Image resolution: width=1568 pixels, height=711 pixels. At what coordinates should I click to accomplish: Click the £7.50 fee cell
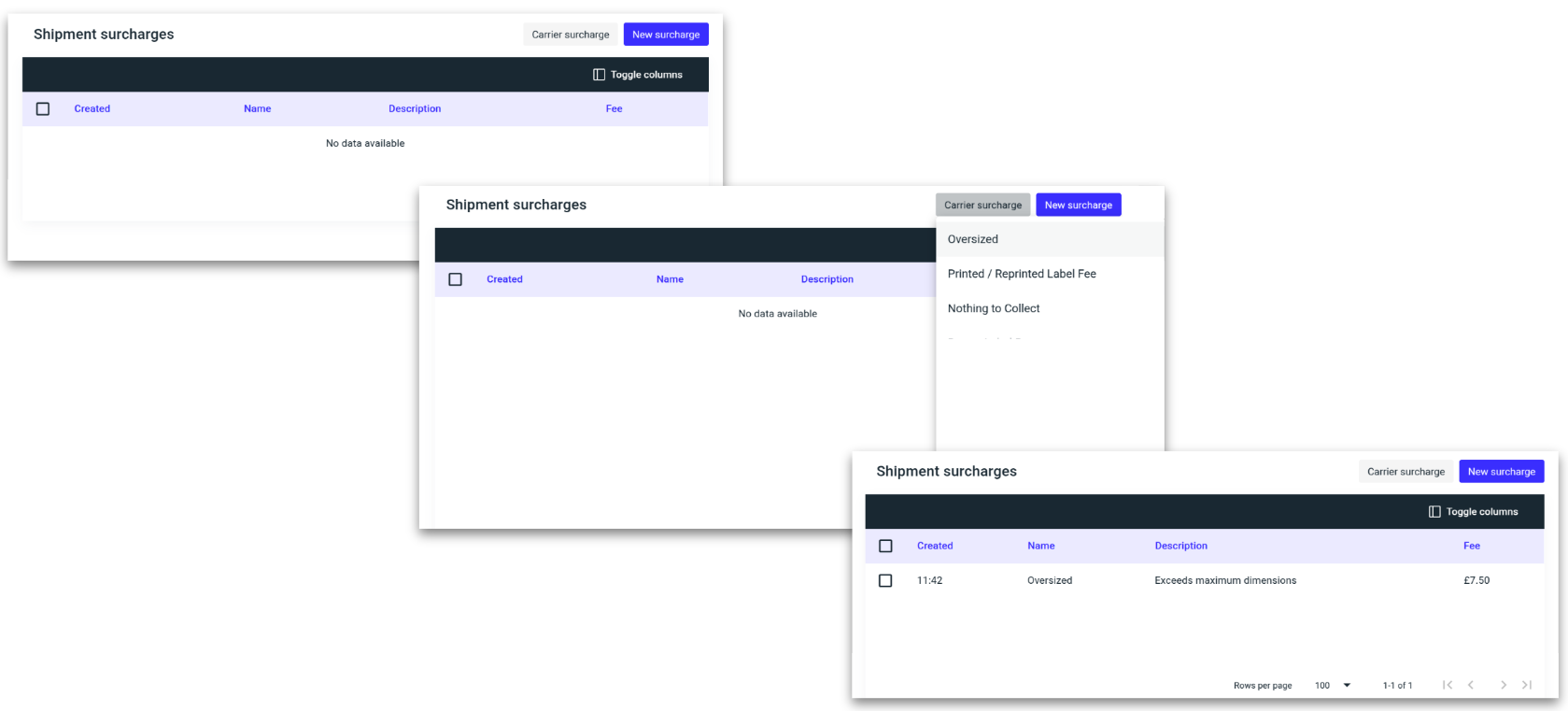[x=1476, y=580]
